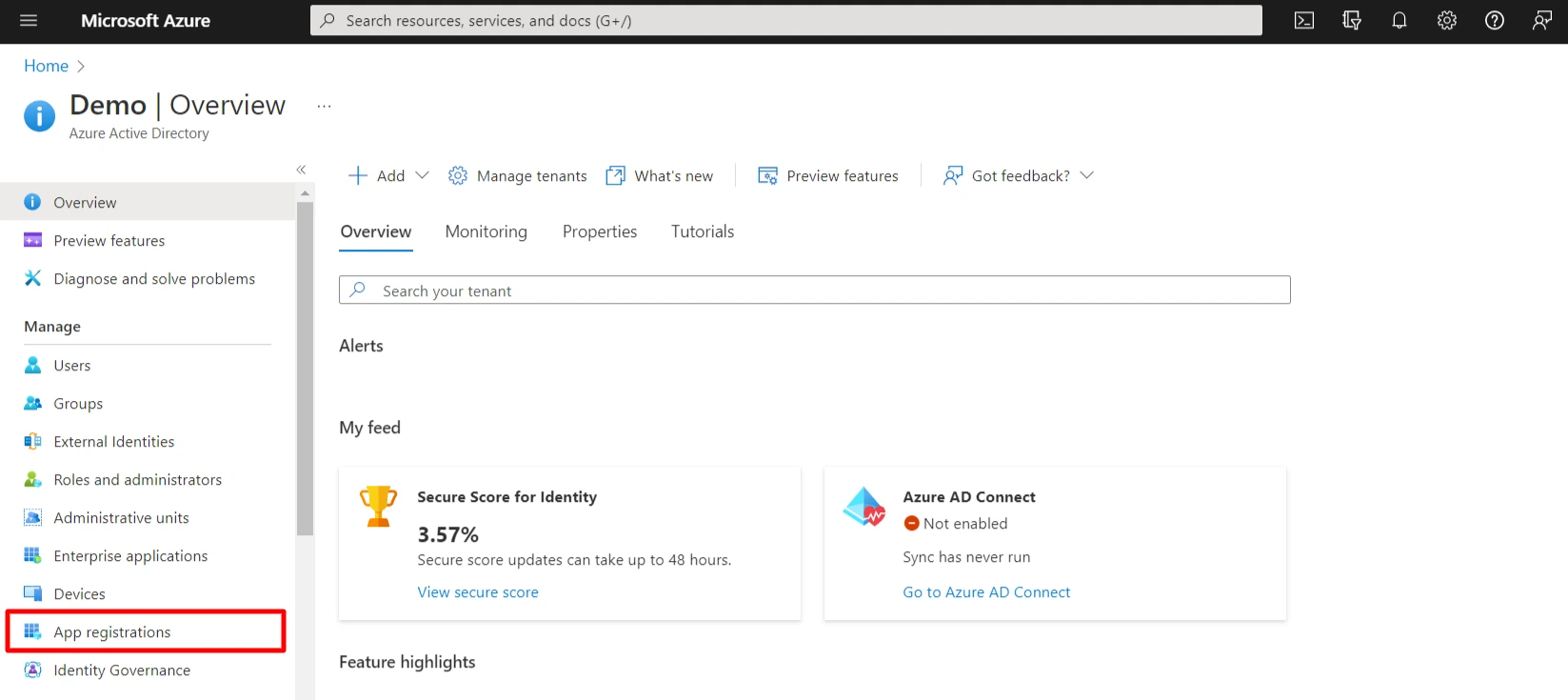Expand the Got feedback dropdown arrow
The width and height of the screenshot is (1568, 700).
[x=1087, y=175]
